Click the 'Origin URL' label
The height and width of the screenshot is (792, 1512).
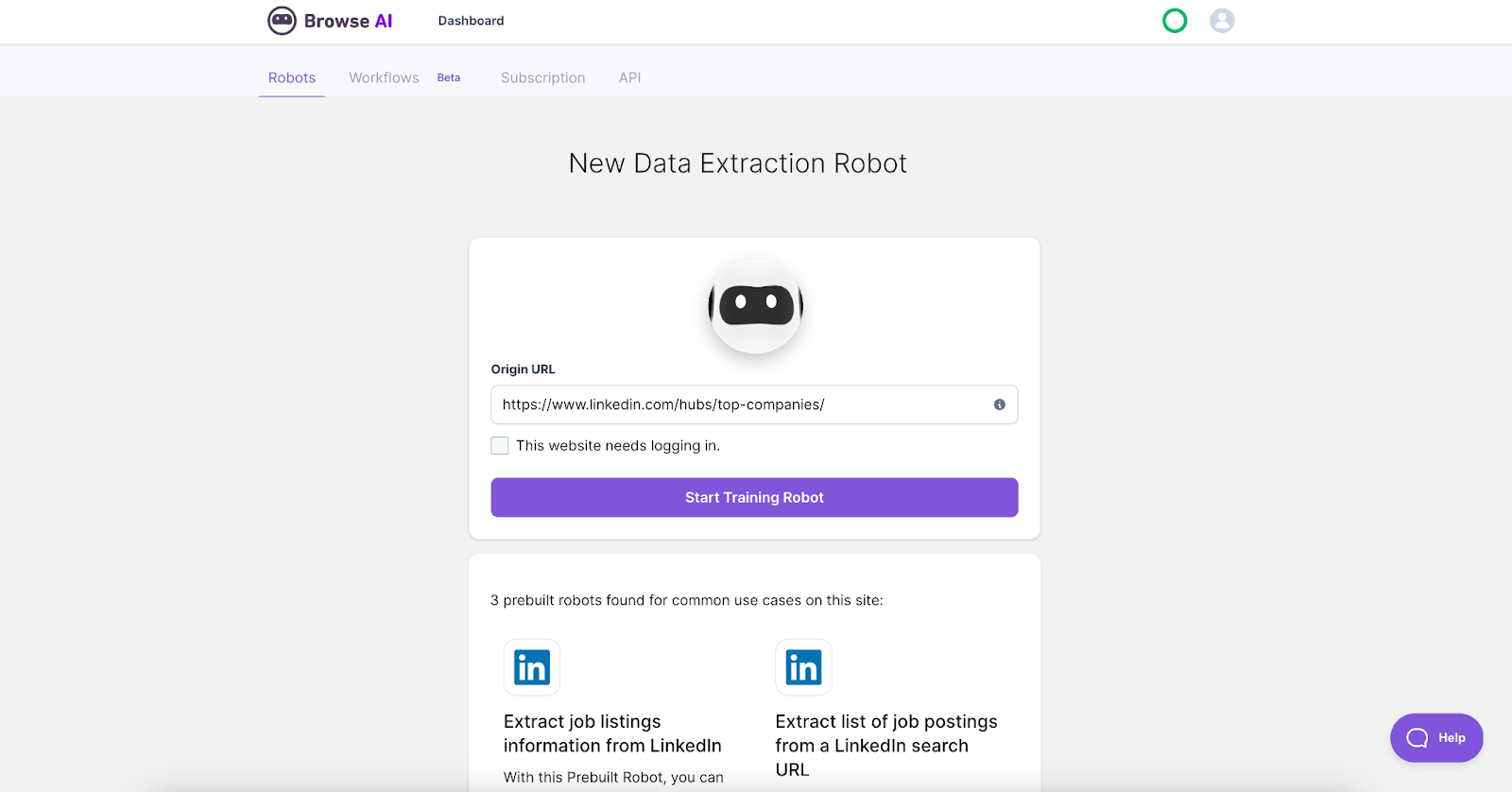[x=523, y=370]
